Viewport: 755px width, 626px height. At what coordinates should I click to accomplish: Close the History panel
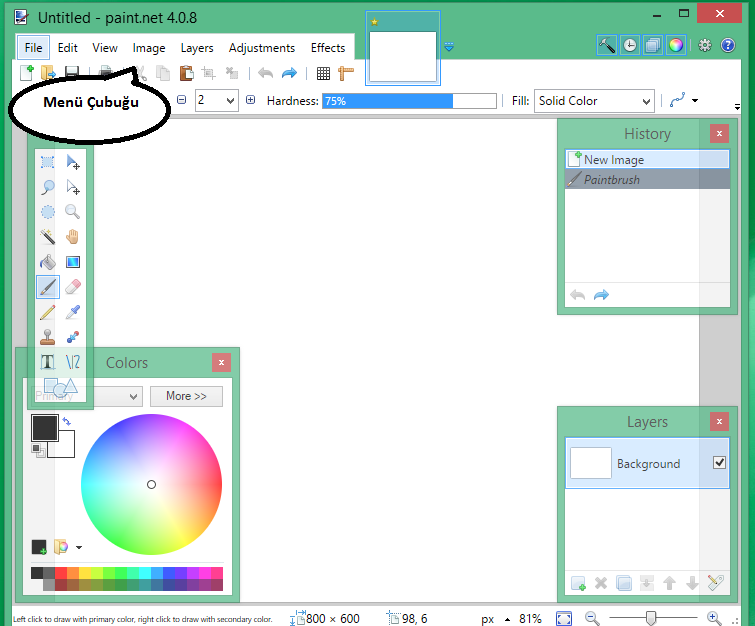click(x=719, y=133)
